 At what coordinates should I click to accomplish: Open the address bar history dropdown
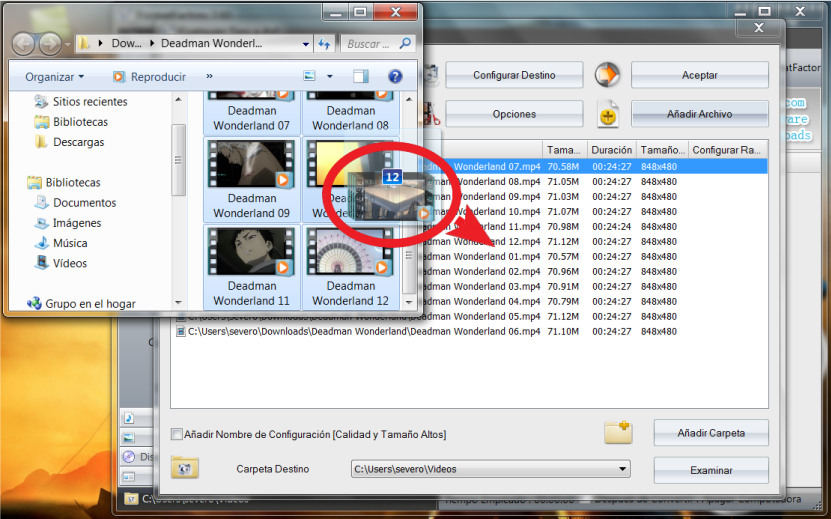point(306,45)
